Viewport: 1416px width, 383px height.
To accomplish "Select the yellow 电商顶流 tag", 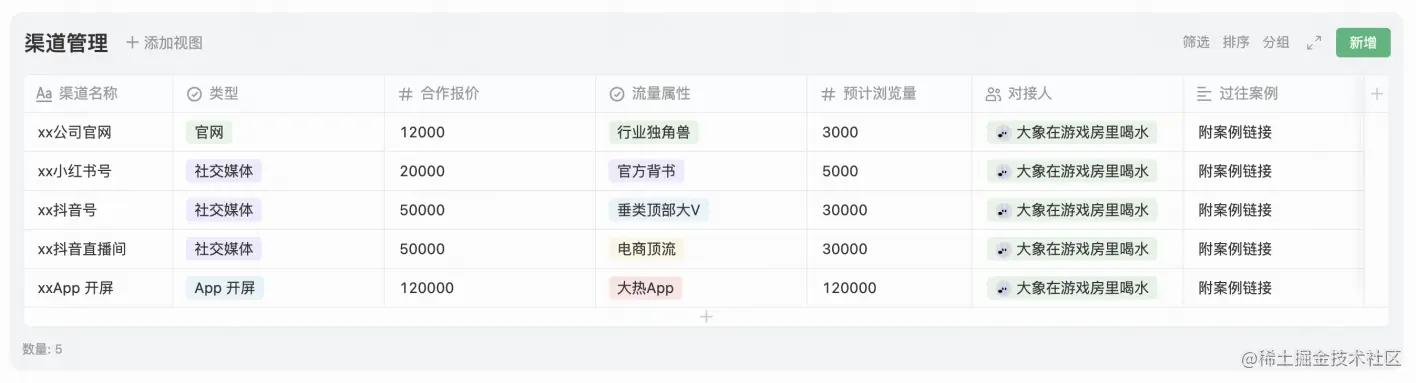I will (x=645, y=249).
